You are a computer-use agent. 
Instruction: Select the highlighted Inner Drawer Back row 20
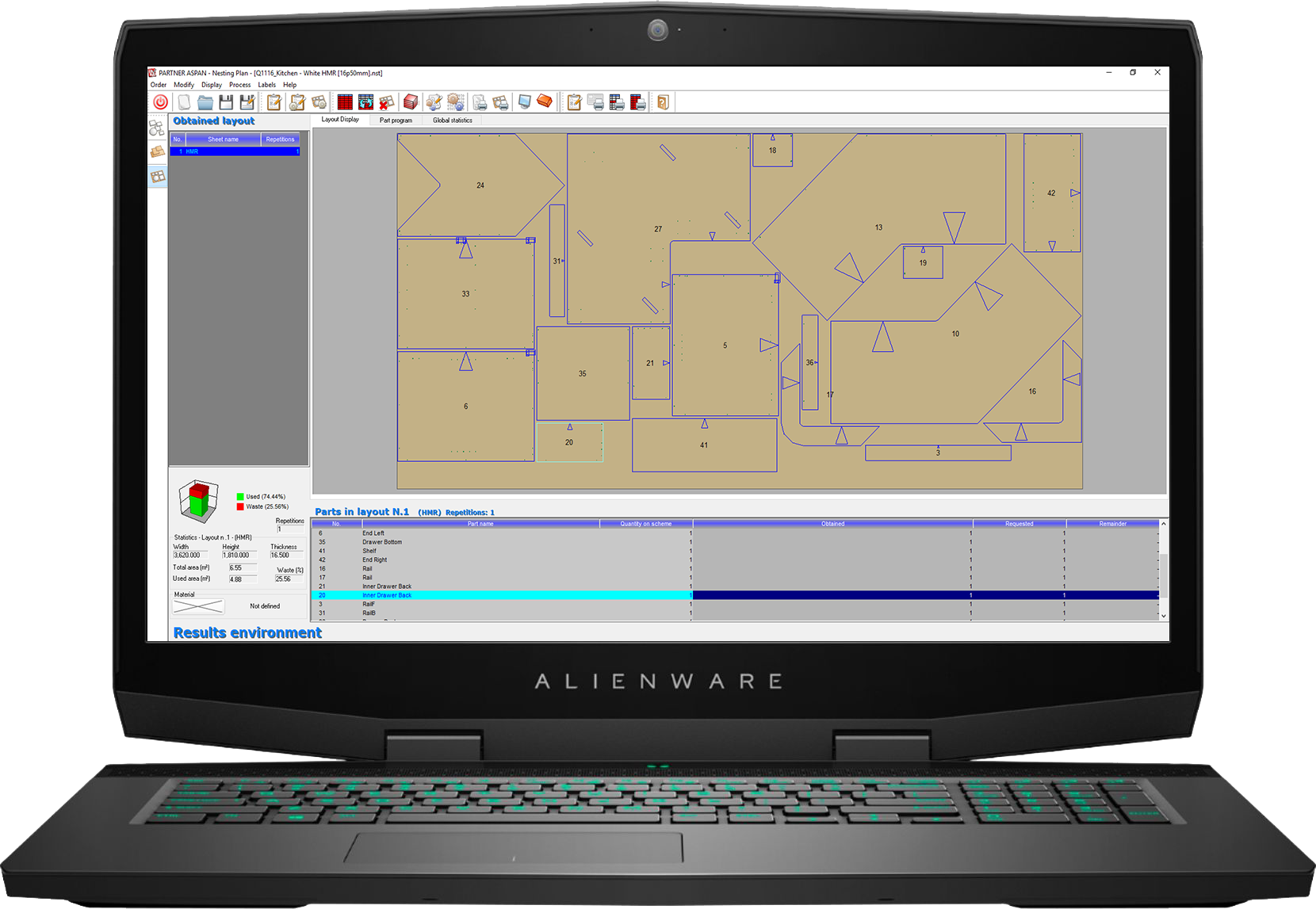pyautogui.click(x=736, y=595)
